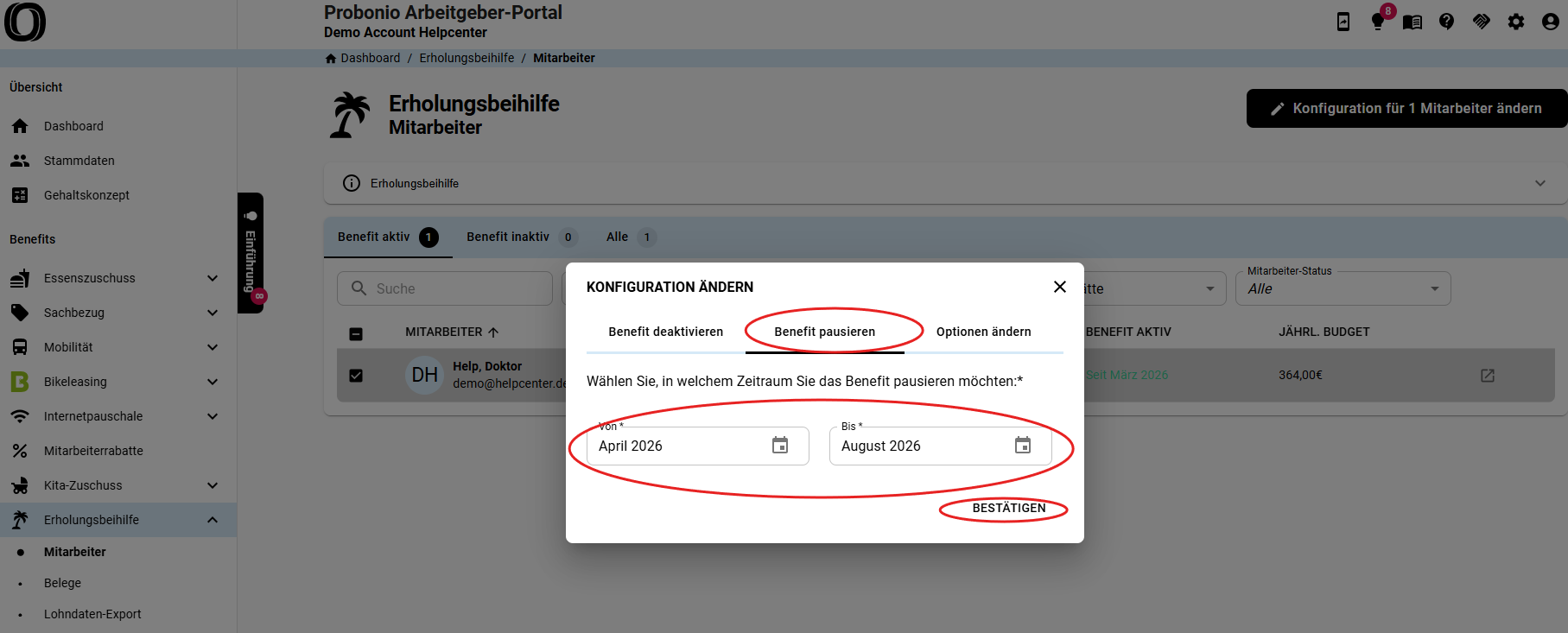The image size is (1568, 633).
Task: Expand the Erholungsbeihilfe info panel chevron
Action: (x=1540, y=183)
